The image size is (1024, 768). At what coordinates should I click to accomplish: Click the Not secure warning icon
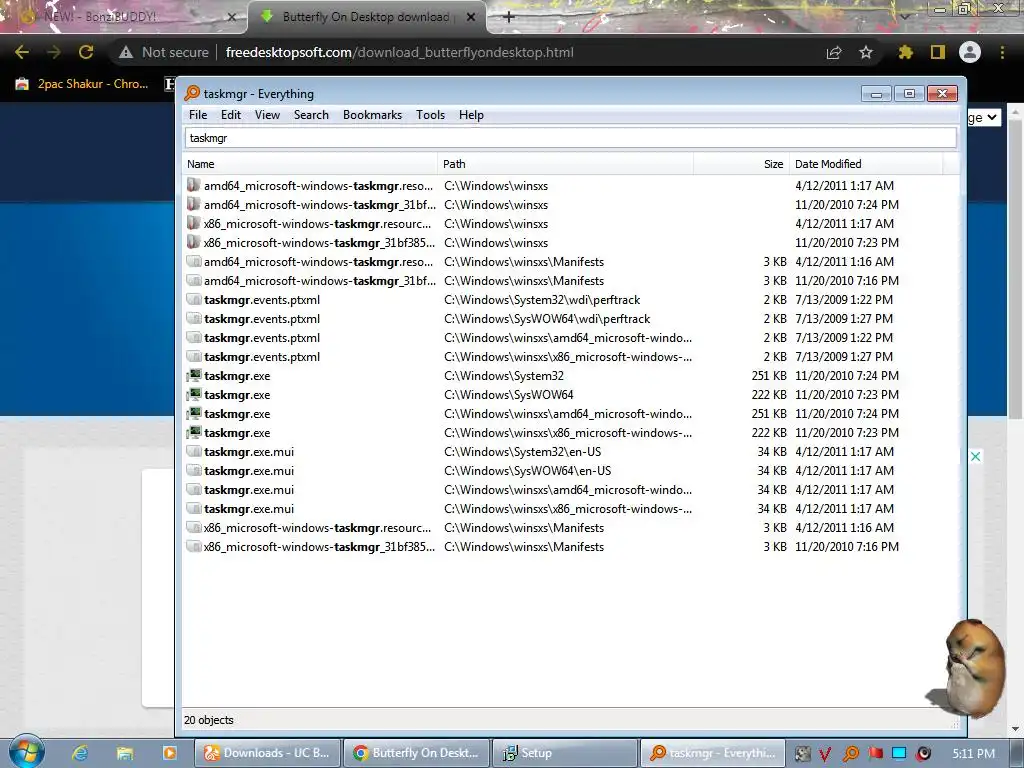coord(125,52)
